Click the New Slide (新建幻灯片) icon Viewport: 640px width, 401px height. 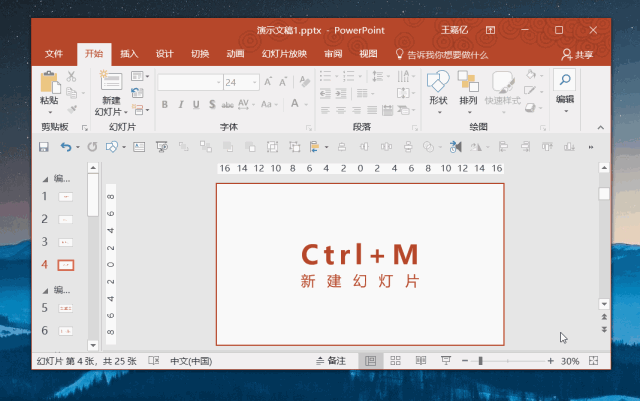coord(111,82)
